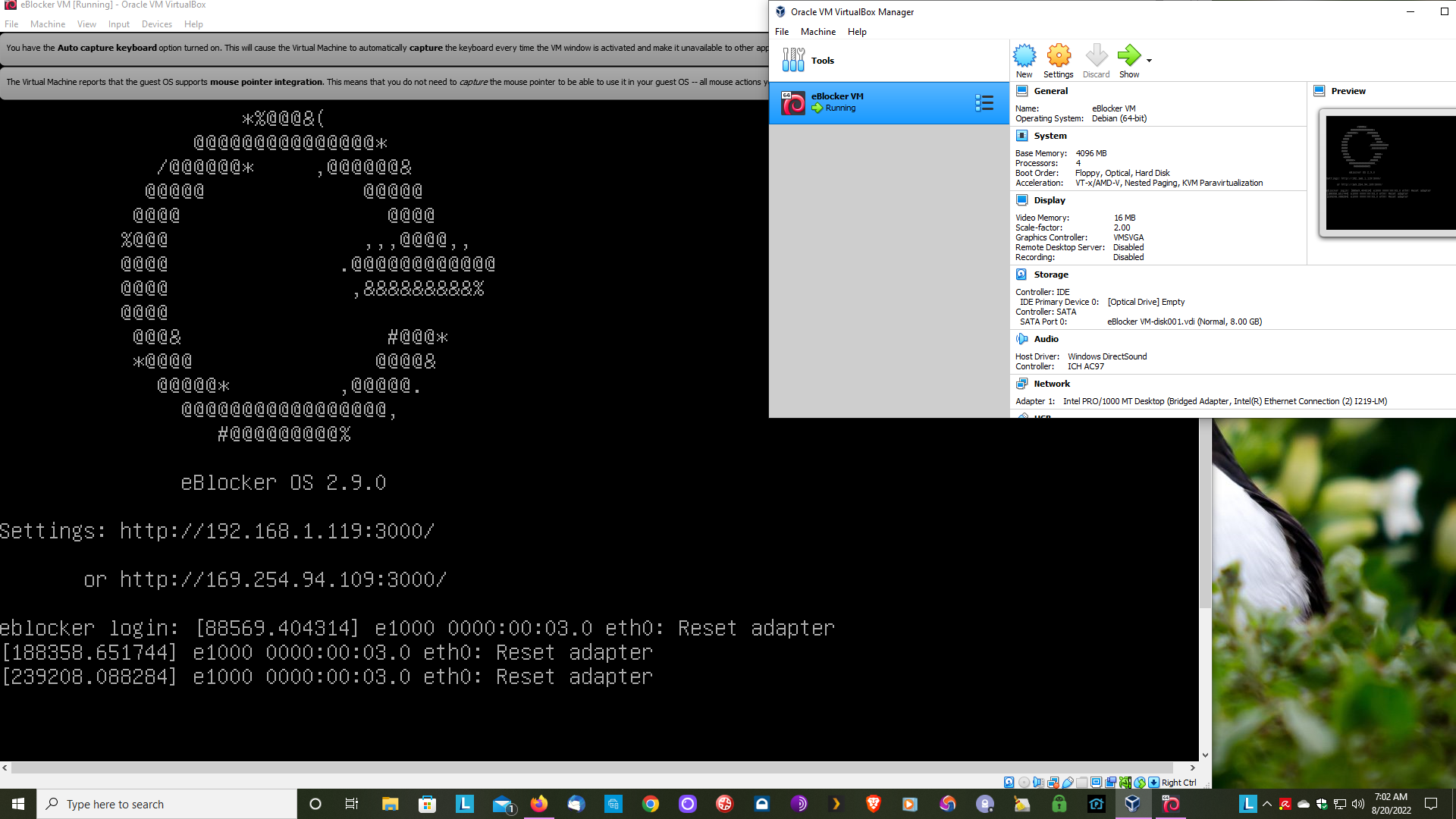Open Brave browser from taskbar
The image size is (1456, 819).
874,804
